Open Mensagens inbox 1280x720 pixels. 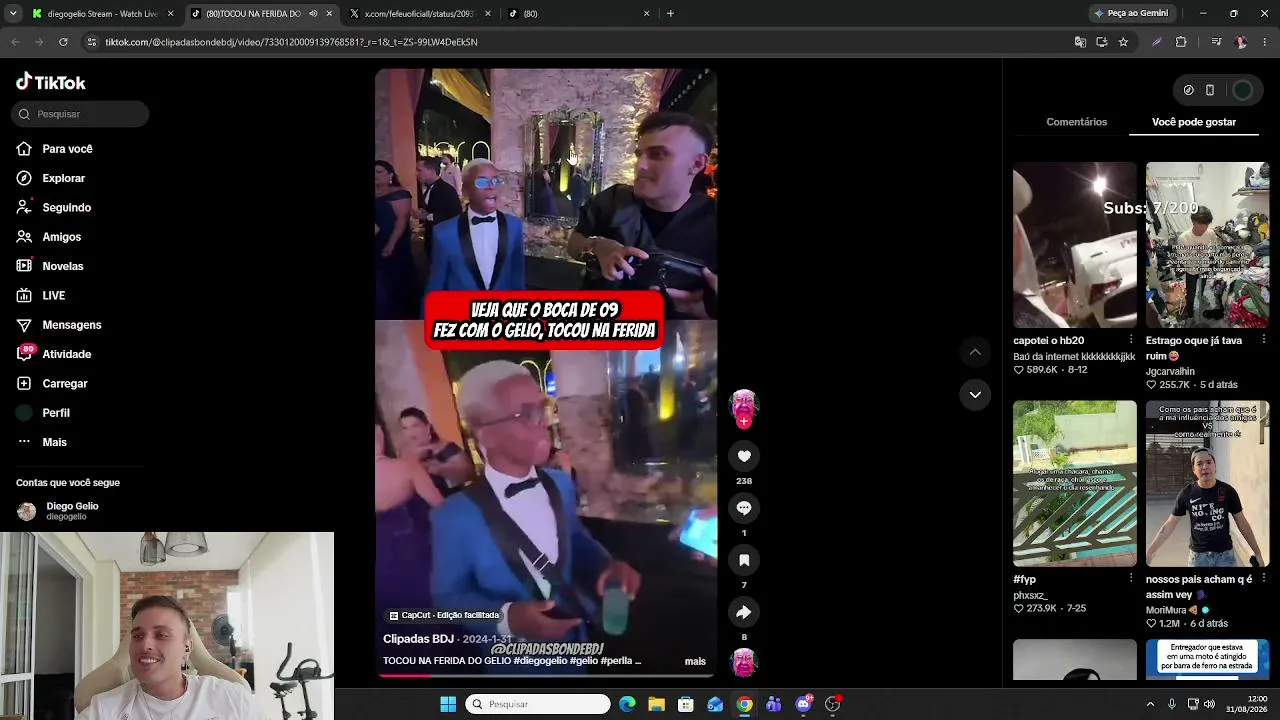click(59, 325)
